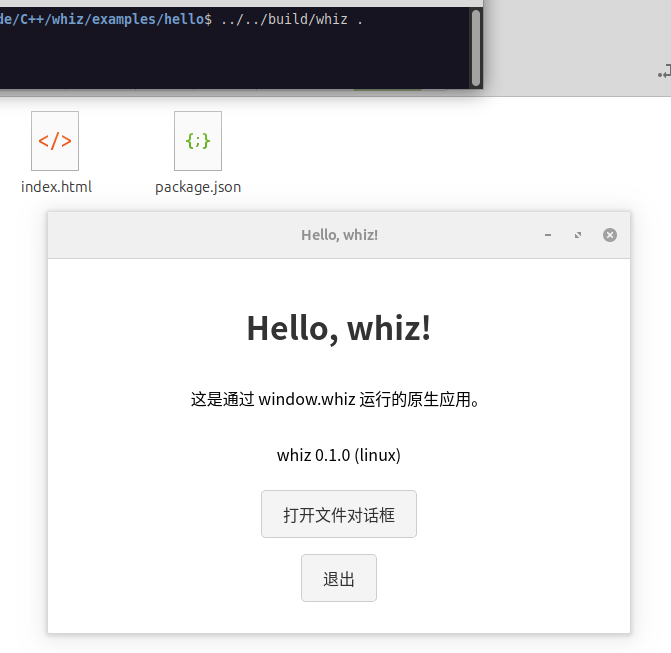Minimize the Hello, whiz! window
The width and height of the screenshot is (671, 653).
pyautogui.click(x=548, y=235)
